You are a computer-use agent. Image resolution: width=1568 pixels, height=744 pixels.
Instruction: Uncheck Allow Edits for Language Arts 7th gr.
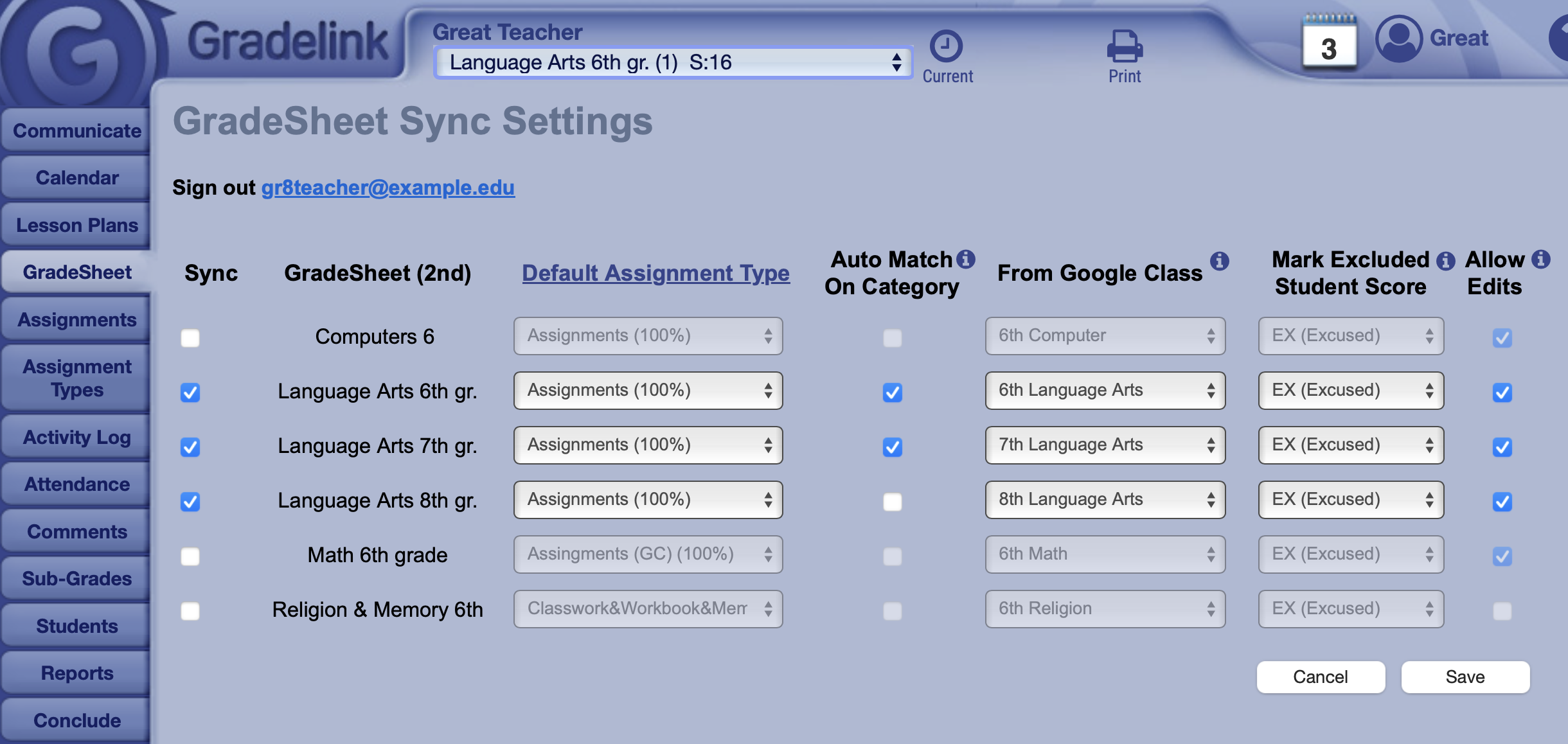(1502, 447)
